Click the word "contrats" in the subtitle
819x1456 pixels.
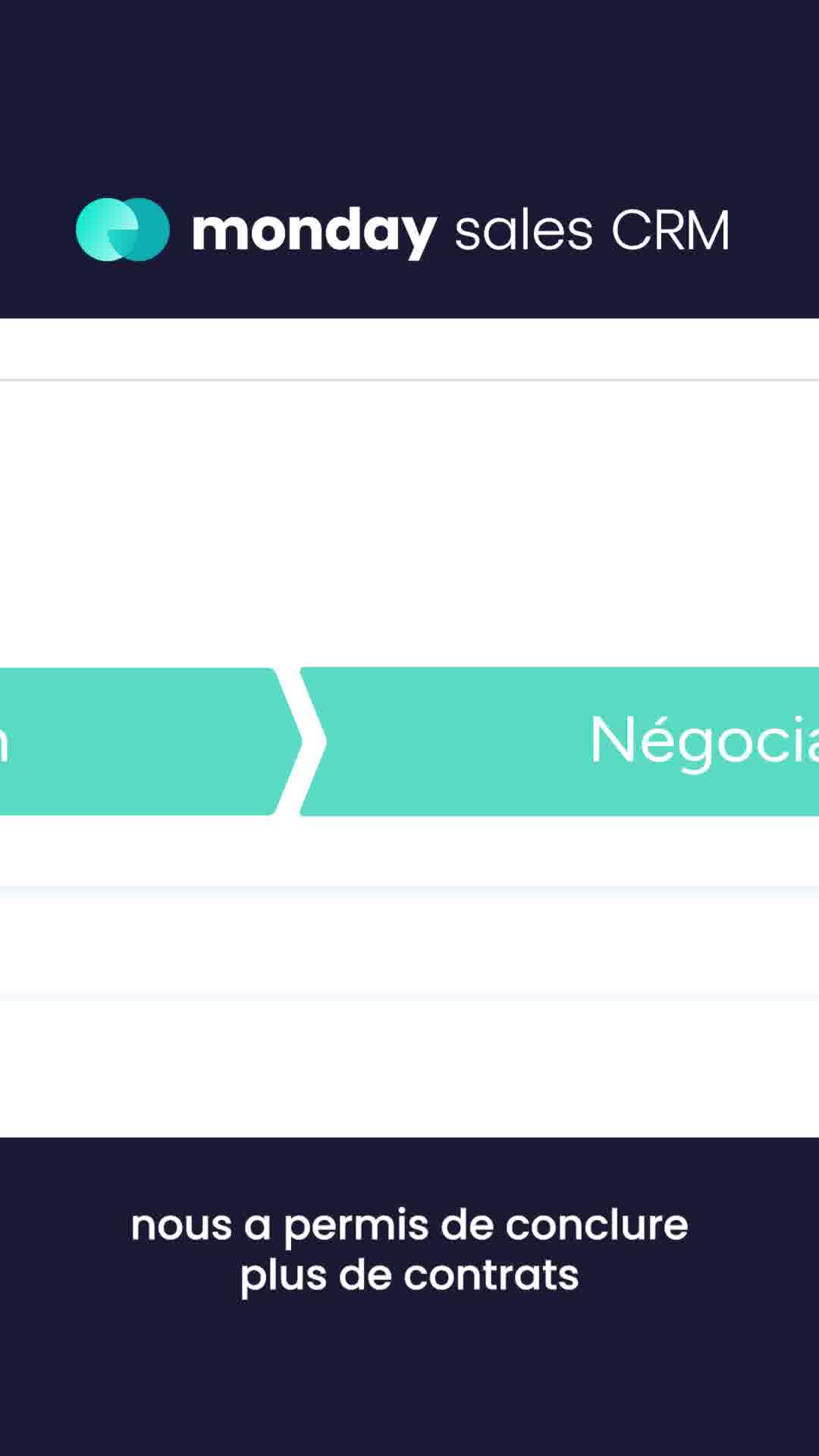tap(491, 1274)
